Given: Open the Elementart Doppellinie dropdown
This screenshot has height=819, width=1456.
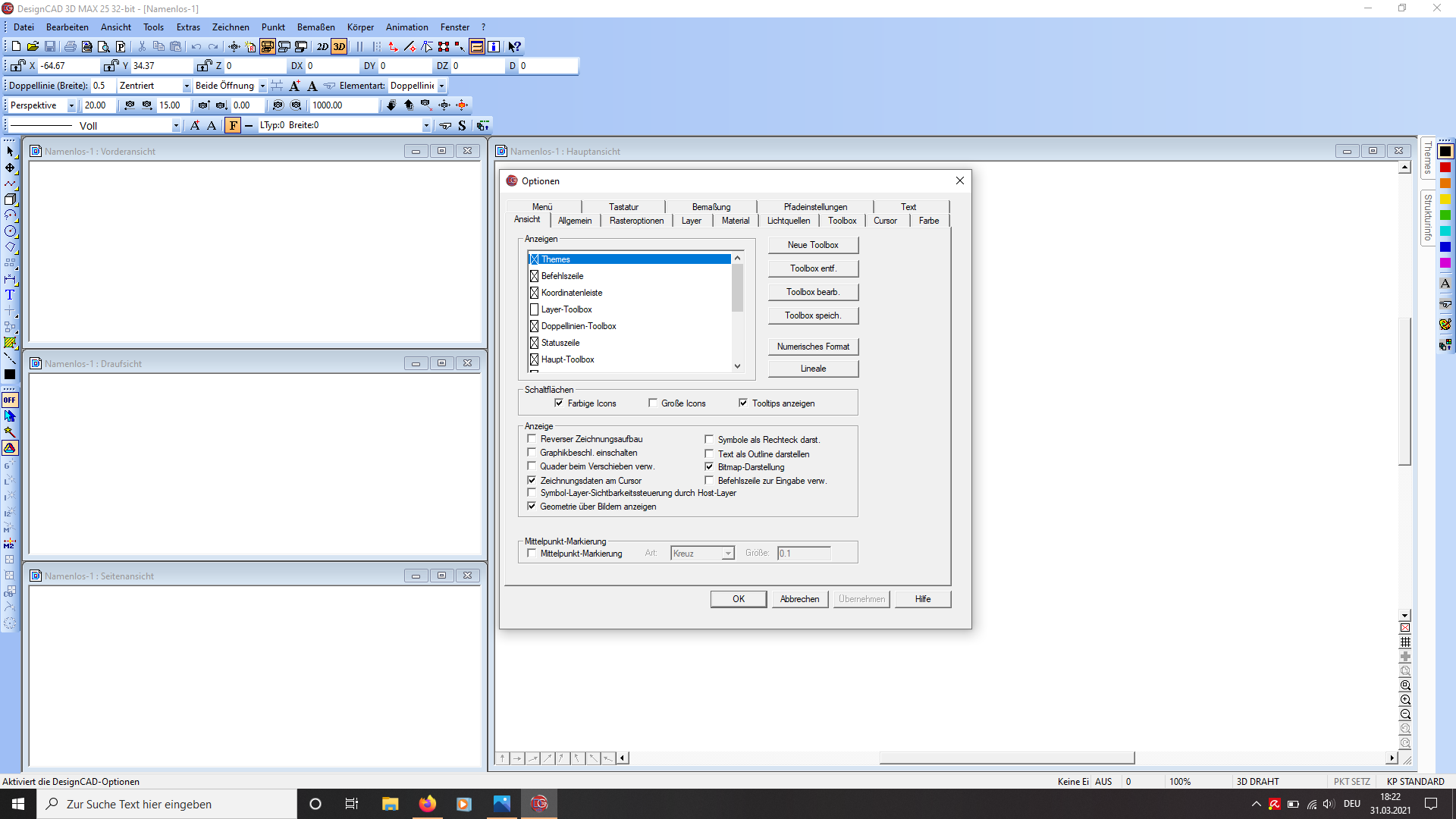Looking at the screenshot, I should 441,86.
